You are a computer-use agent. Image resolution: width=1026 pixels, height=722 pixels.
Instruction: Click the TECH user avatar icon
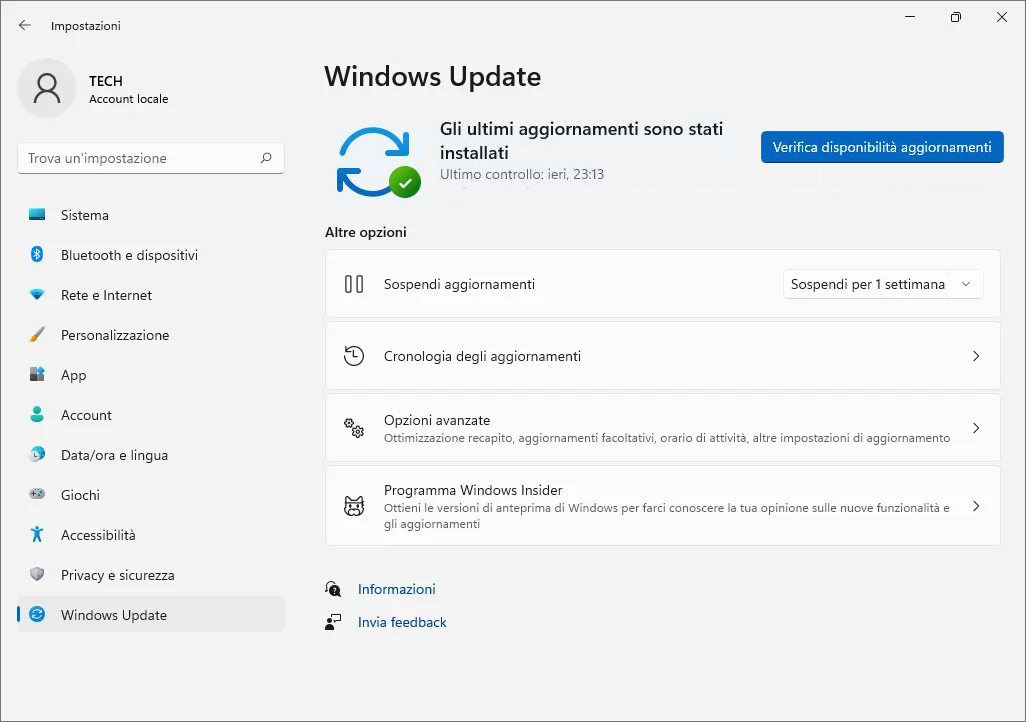point(47,88)
